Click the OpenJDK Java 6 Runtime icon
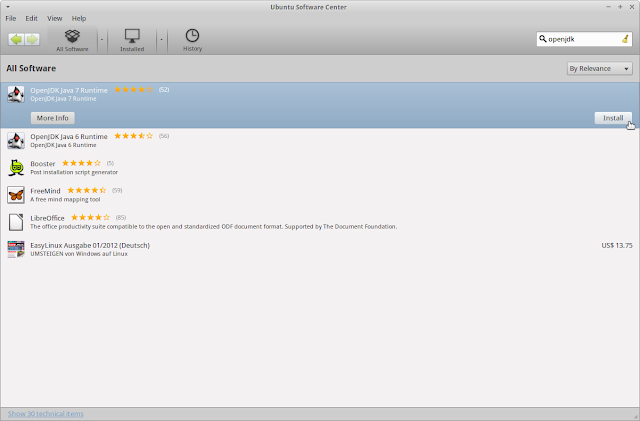640x421 pixels. click(16, 140)
